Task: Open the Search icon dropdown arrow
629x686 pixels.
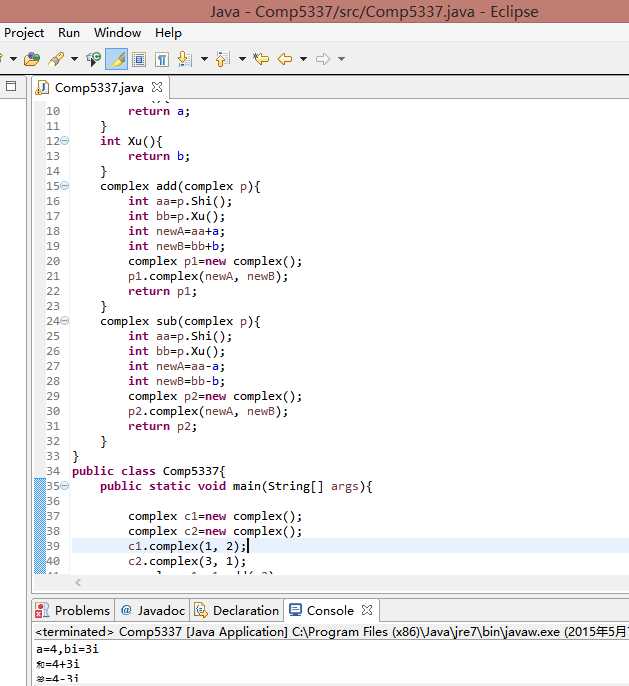Action: point(74,59)
